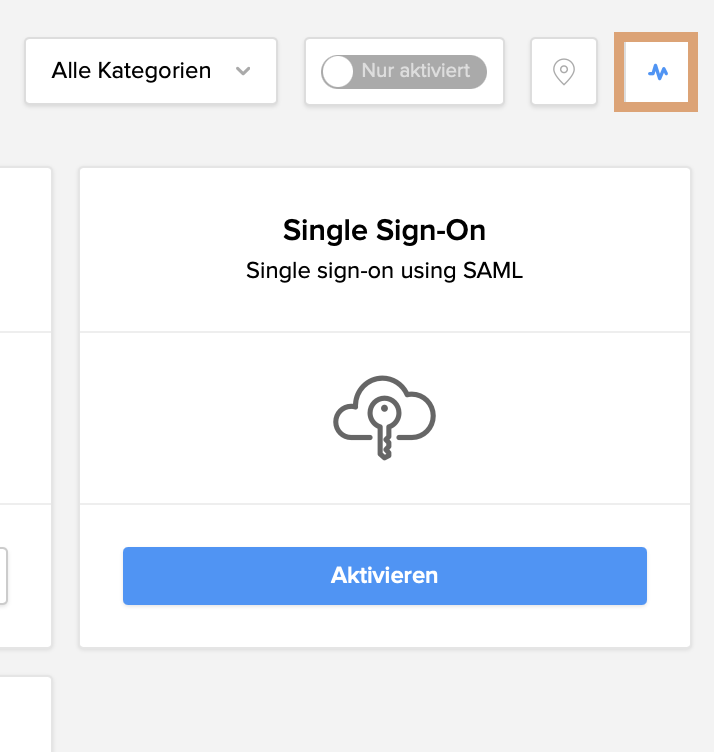Image resolution: width=714 pixels, height=752 pixels.
Task: Click the Alle Kategorien label text
Action: tap(131, 71)
